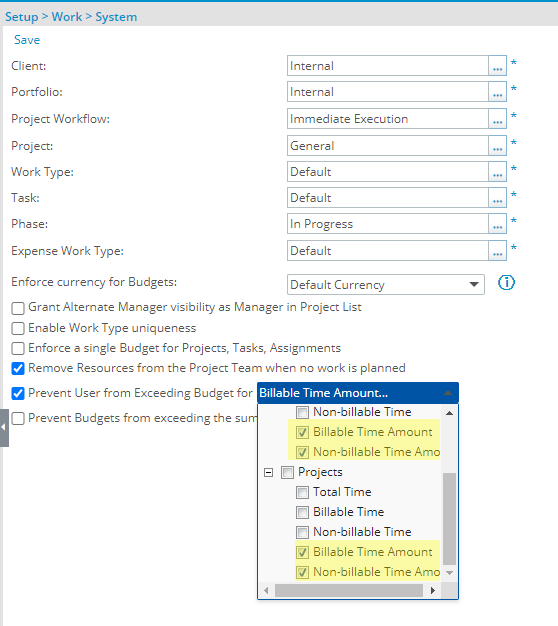Uncheck Billable Time Amount under Projects
The image size is (558, 626).
[x=302, y=552]
